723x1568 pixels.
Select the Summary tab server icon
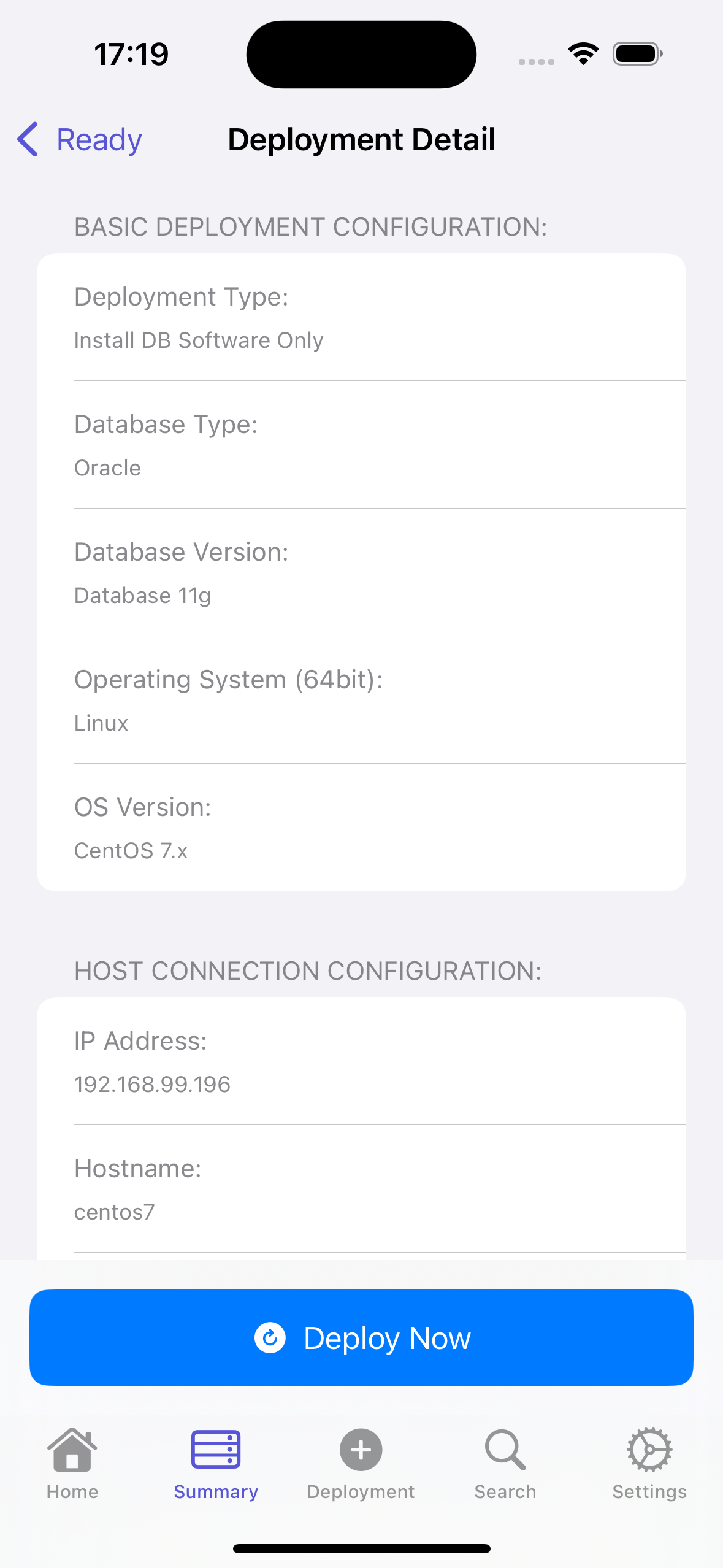216,1450
